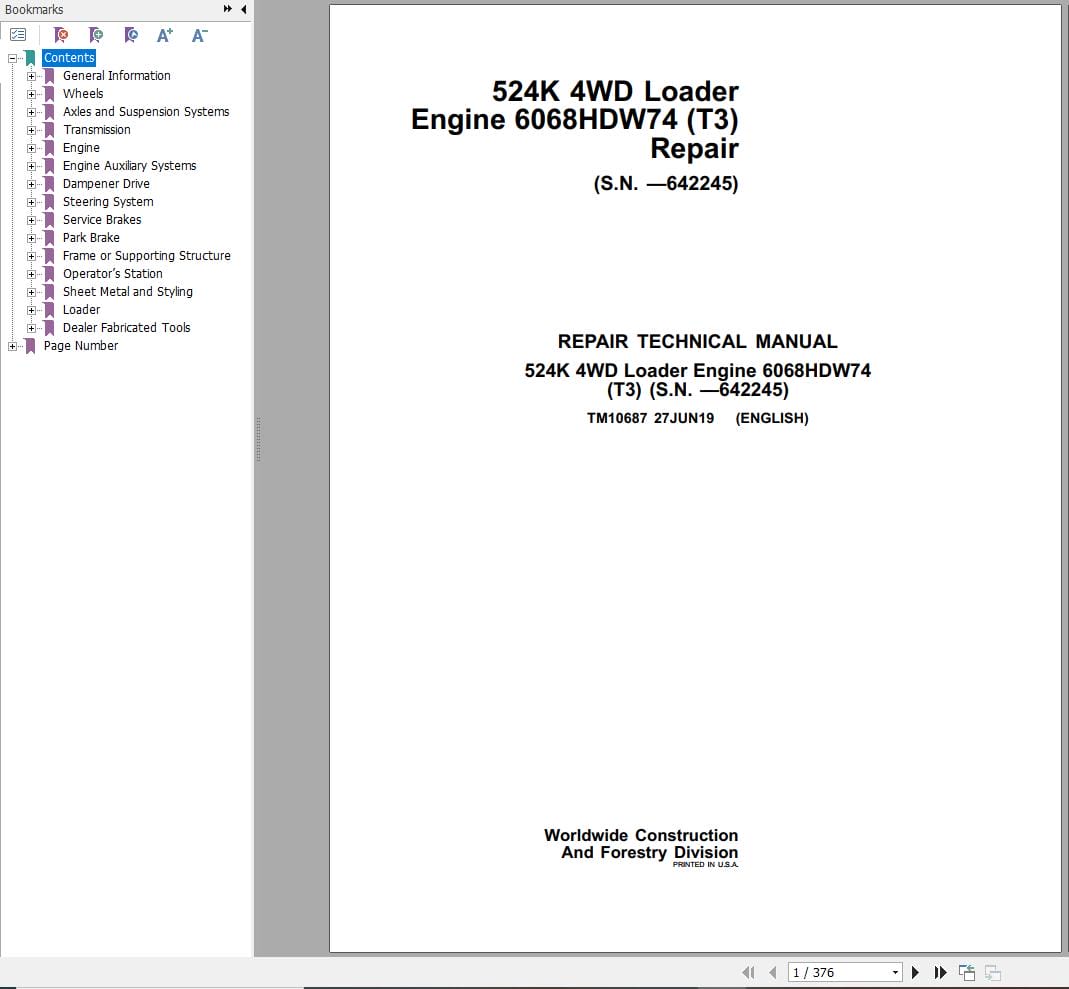Screen dimensions: 1069x989
Task: Expand the Service Brakes node
Action: [x=31, y=220]
